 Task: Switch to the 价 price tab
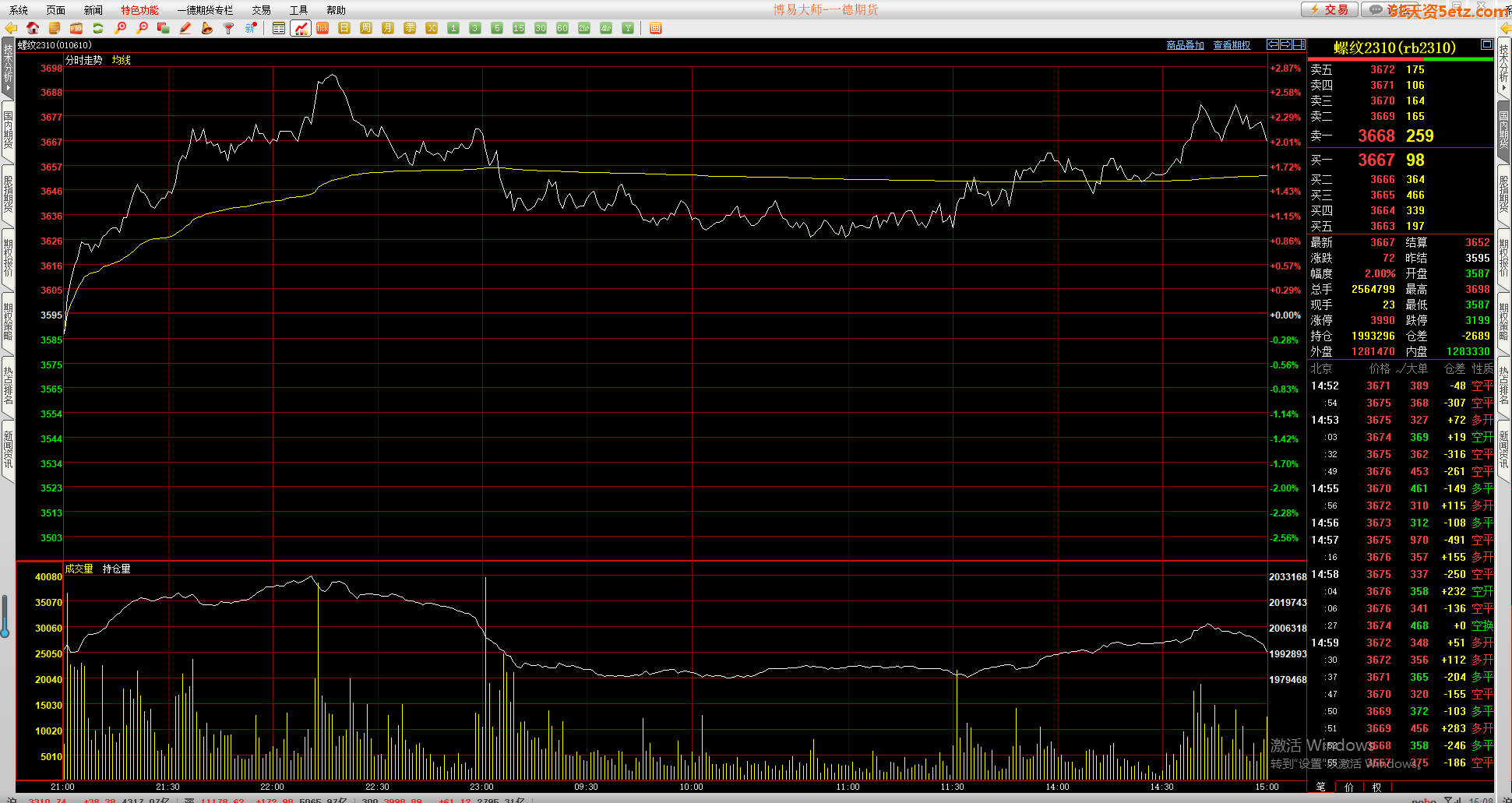pos(1349,787)
